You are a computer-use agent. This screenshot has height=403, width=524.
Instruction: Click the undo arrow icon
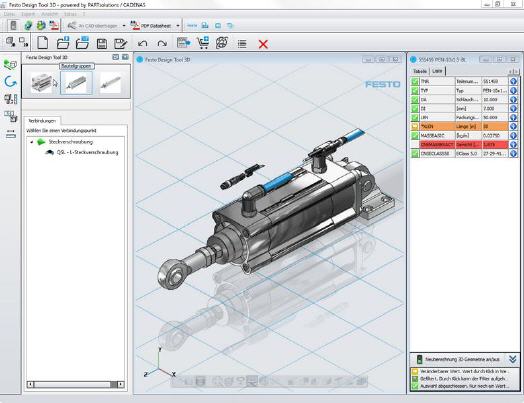tap(143, 44)
